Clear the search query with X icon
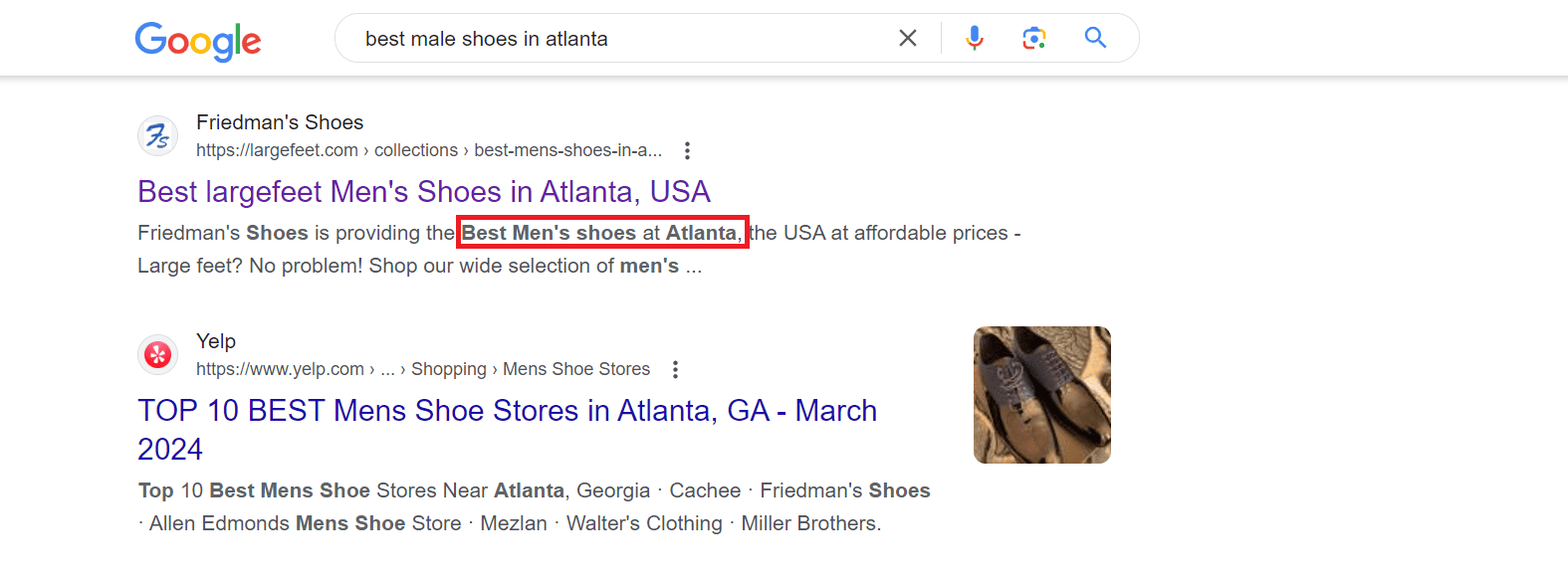 908,38
